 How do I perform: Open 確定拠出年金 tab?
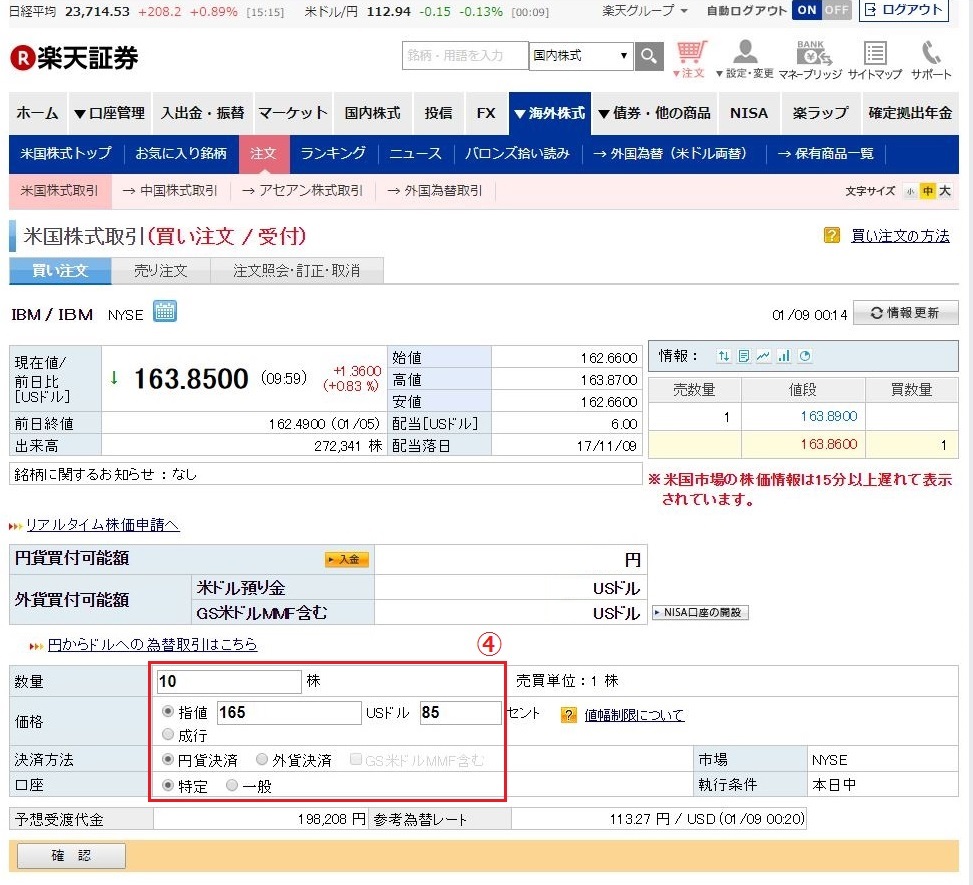click(910, 113)
